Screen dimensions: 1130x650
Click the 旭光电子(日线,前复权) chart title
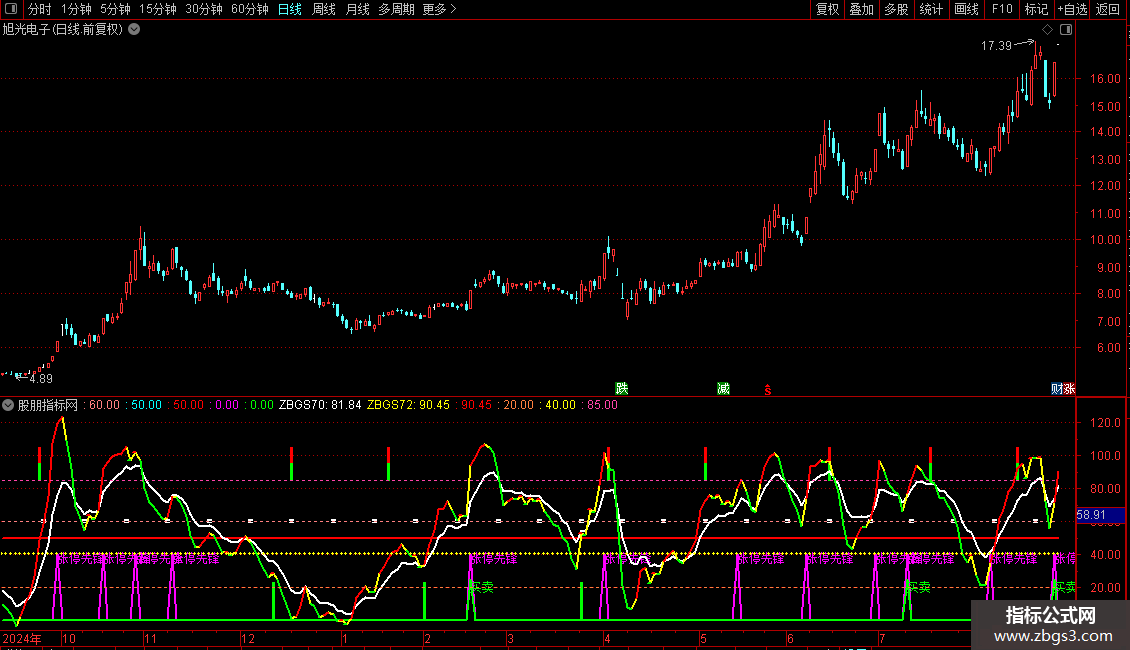point(63,30)
